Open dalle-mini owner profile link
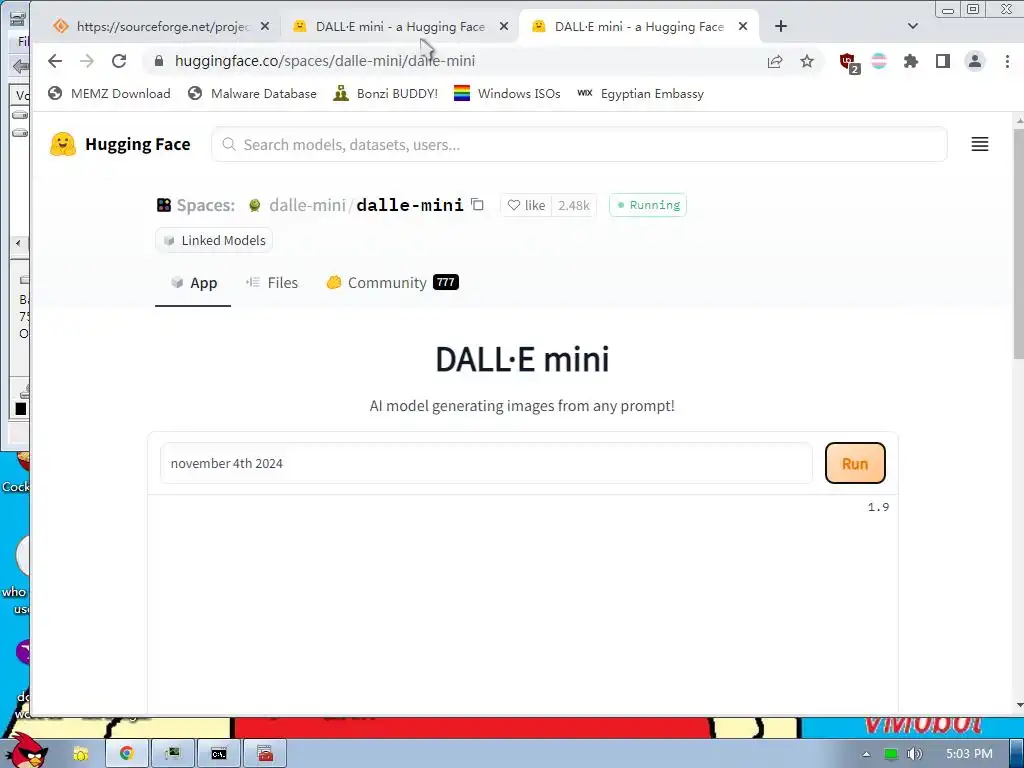1024x768 pixels. pos(307,205)
